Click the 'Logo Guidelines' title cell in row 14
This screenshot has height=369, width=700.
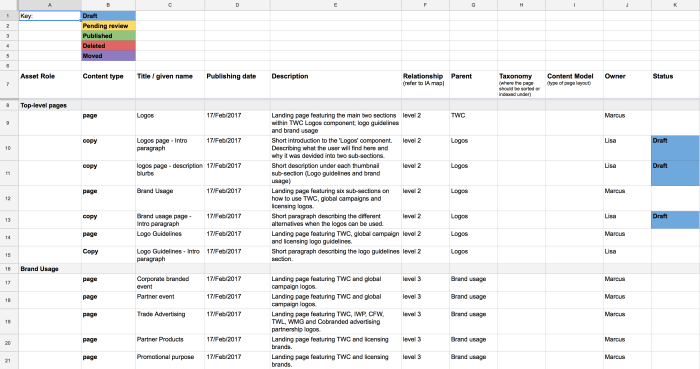[x=170, y=237]
